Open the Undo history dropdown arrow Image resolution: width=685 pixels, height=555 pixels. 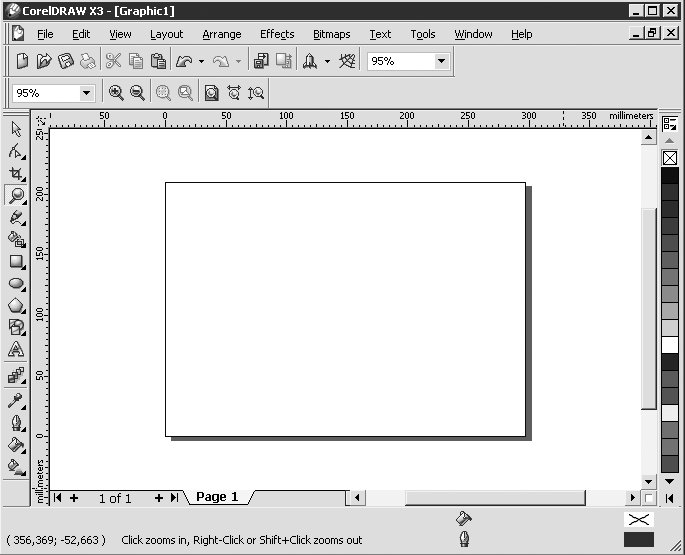(x=201, y=61)
